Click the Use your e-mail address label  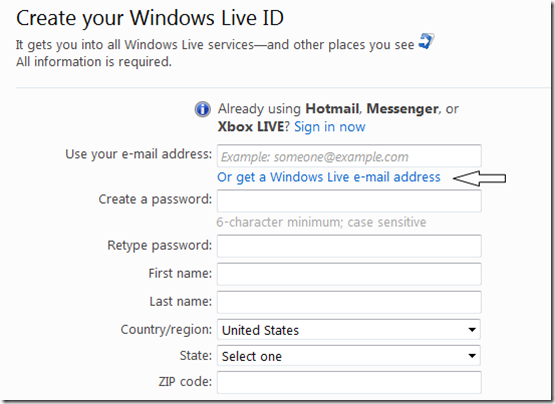tap(139, 154)
